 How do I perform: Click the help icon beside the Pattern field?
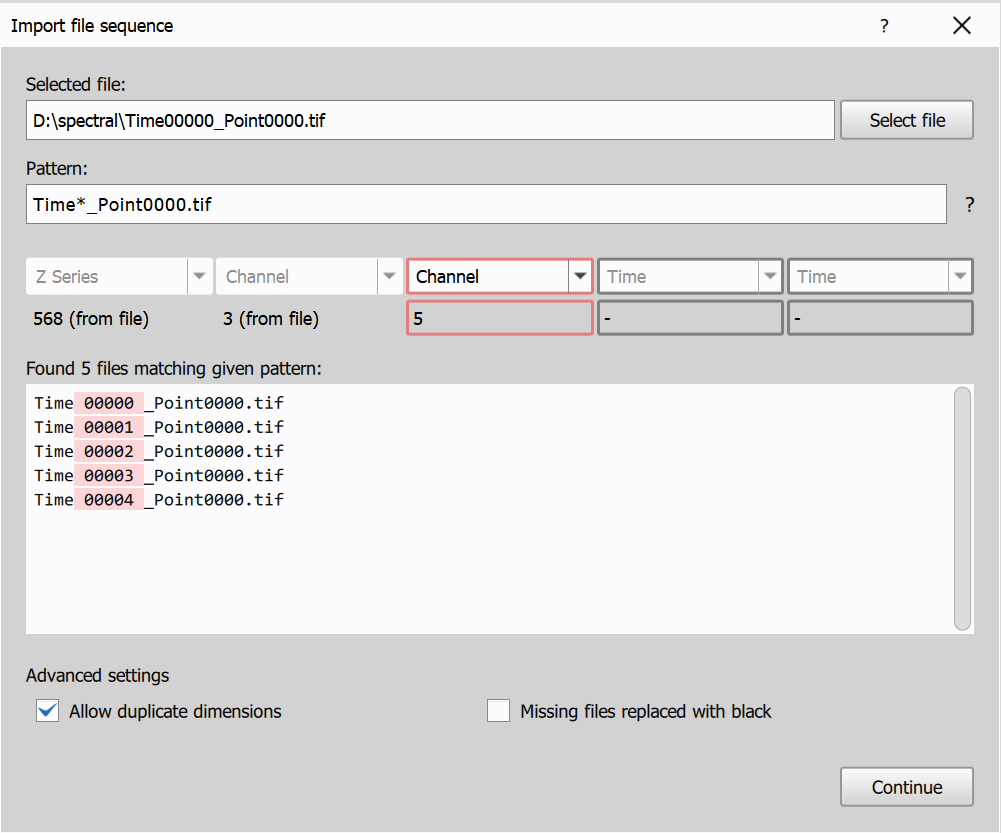968,204
